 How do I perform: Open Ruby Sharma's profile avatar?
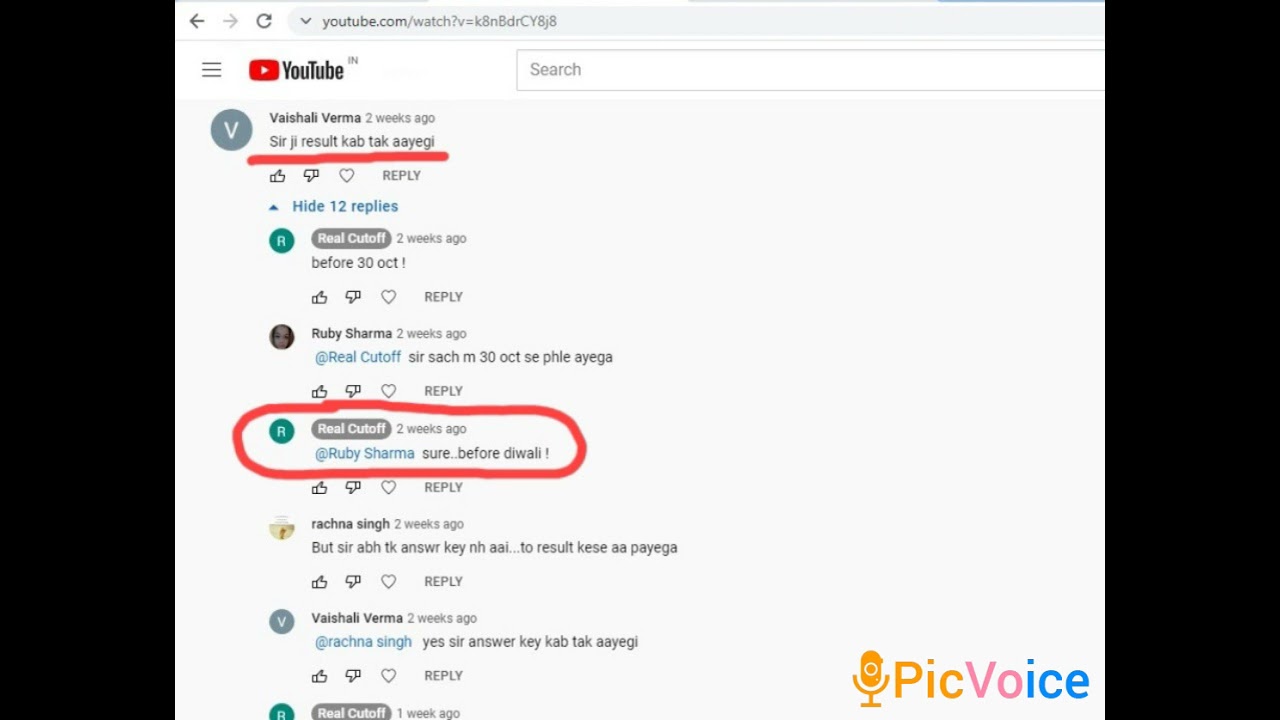pos(282,336)
